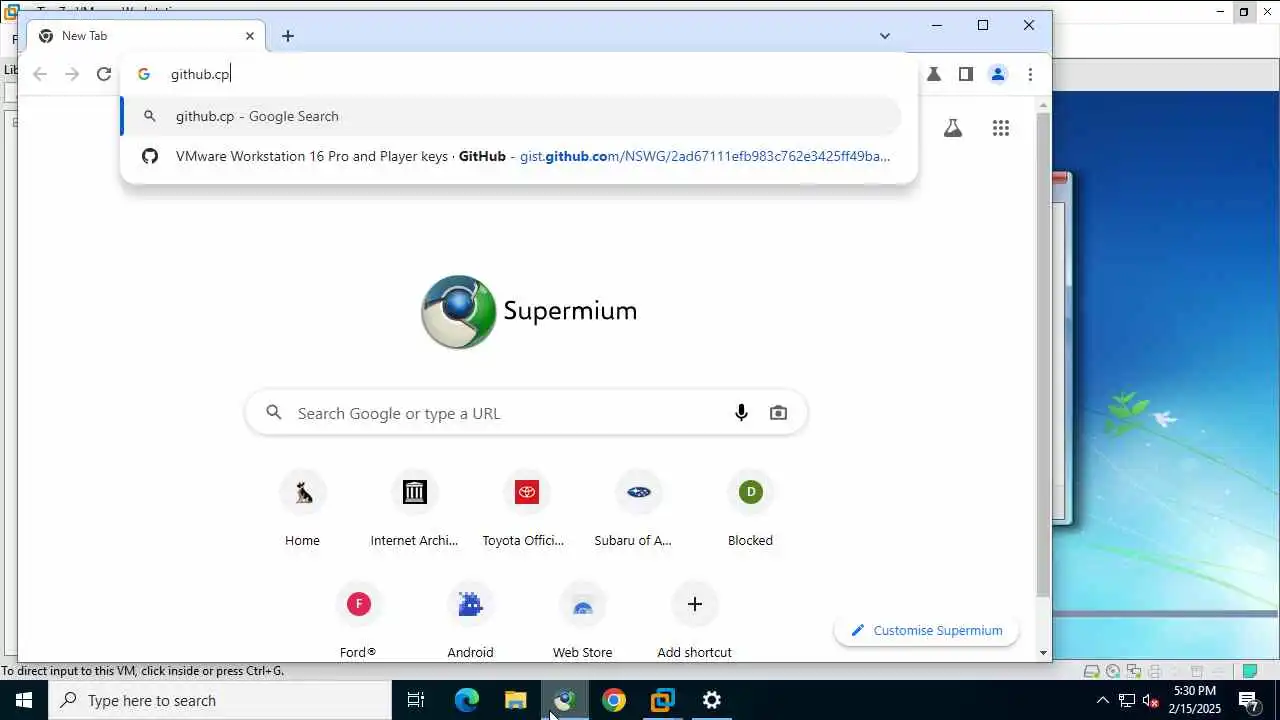Open the clock showing 5:30 PM
1280x720 pixels.
click(1195, 700)
